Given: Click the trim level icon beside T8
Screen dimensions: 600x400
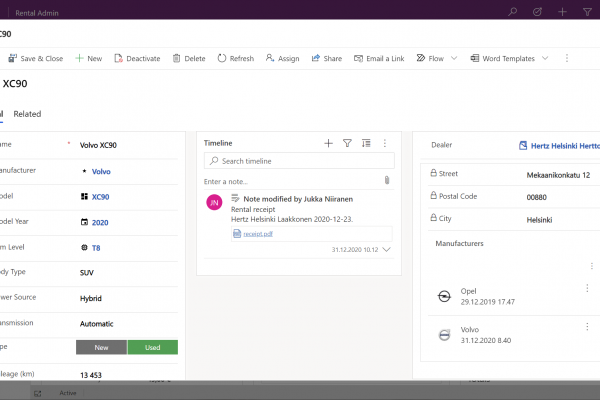Looking at the screenshot, I should (x=84, y=247).
